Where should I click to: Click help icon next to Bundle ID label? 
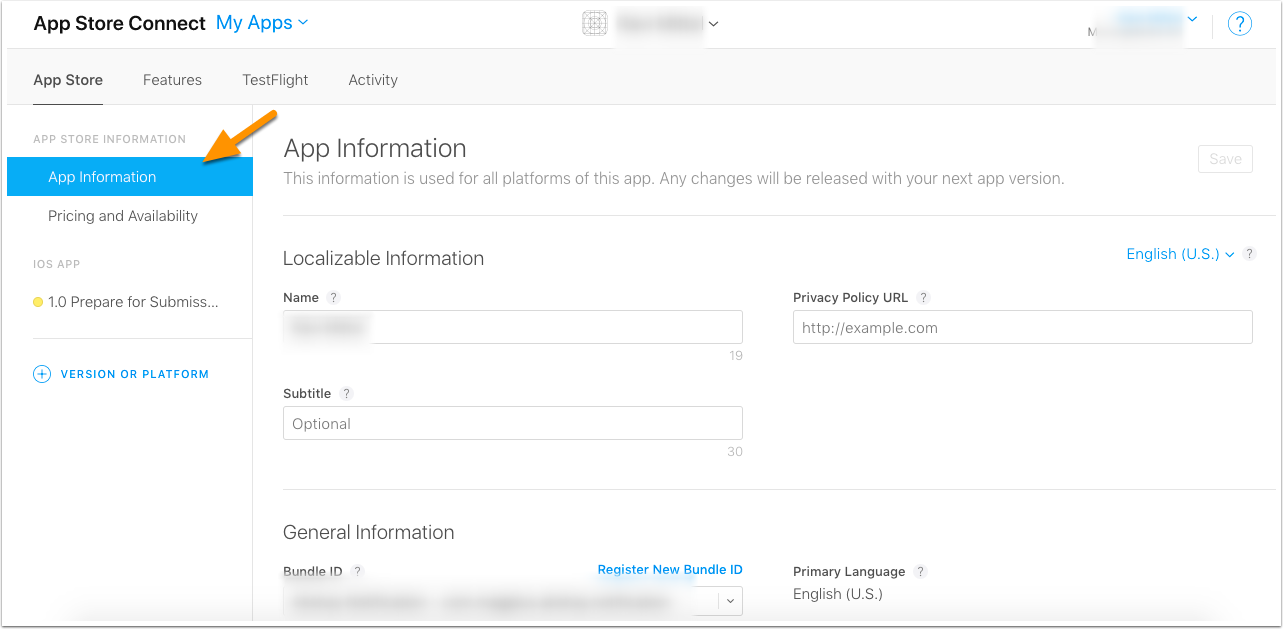357,572
